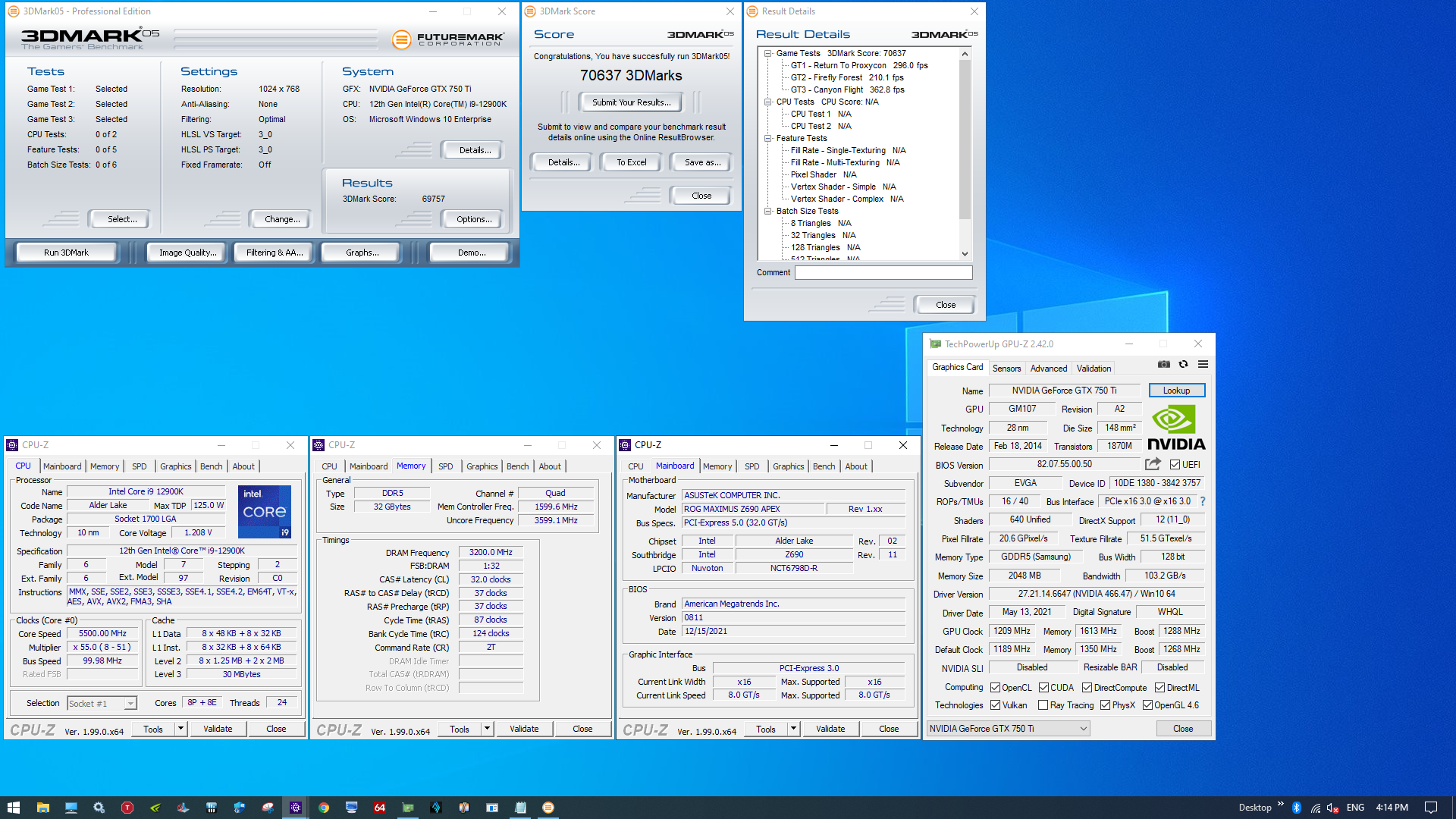This screenshot has width=1456, height=819.
Task: Collapse the Feature Tests tree node
Action: pos(768,138)
